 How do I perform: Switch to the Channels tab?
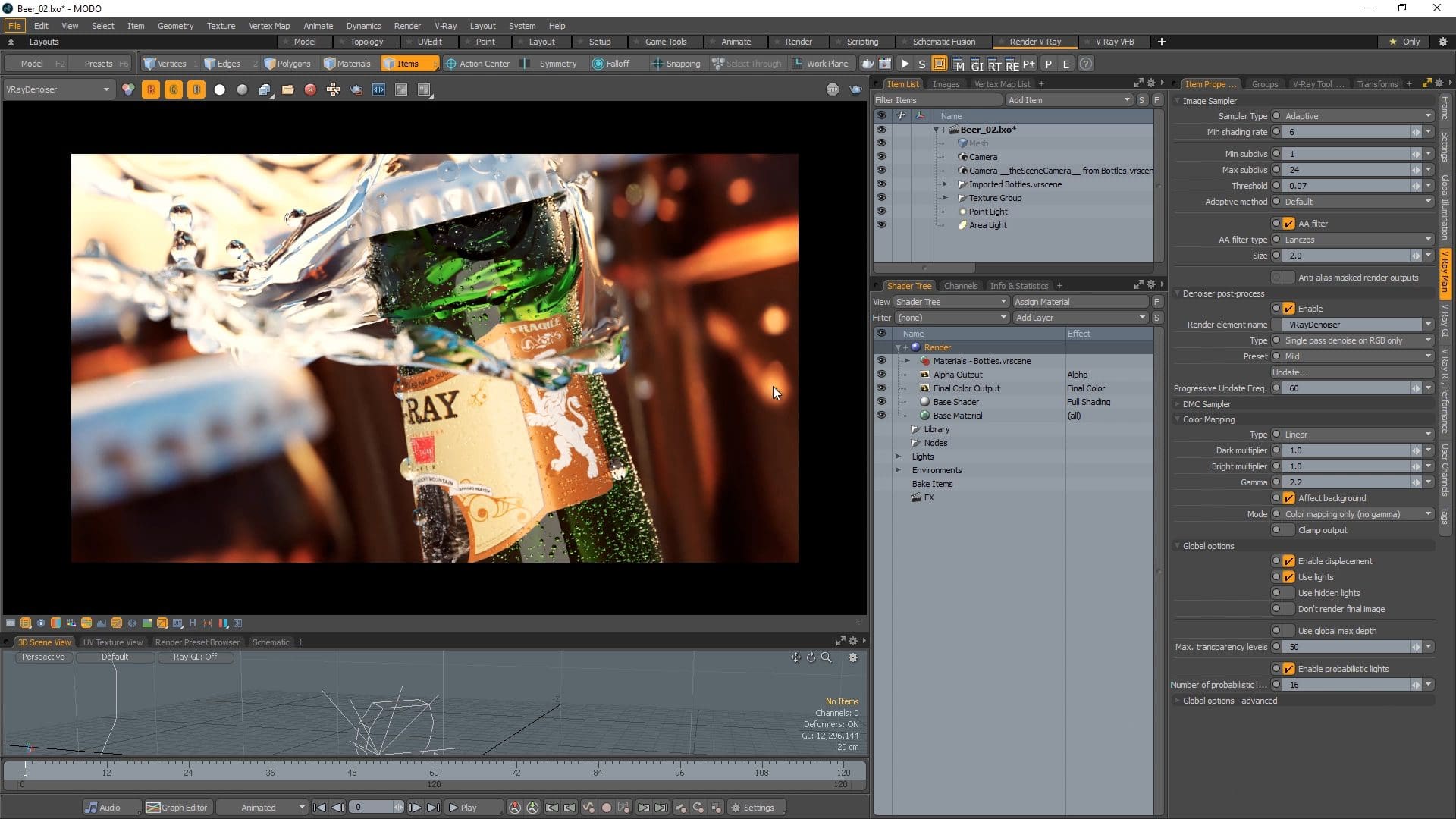[960, 286]
